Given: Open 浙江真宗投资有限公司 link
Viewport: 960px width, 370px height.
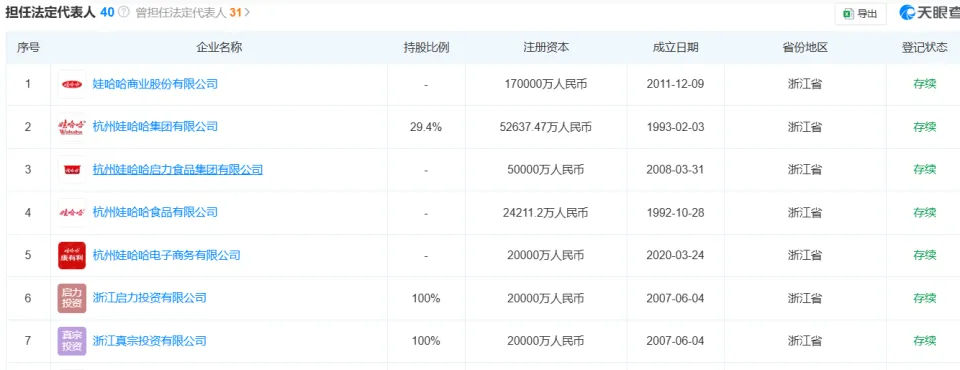Looking at the screenshot, I should (x=149, y=341).
